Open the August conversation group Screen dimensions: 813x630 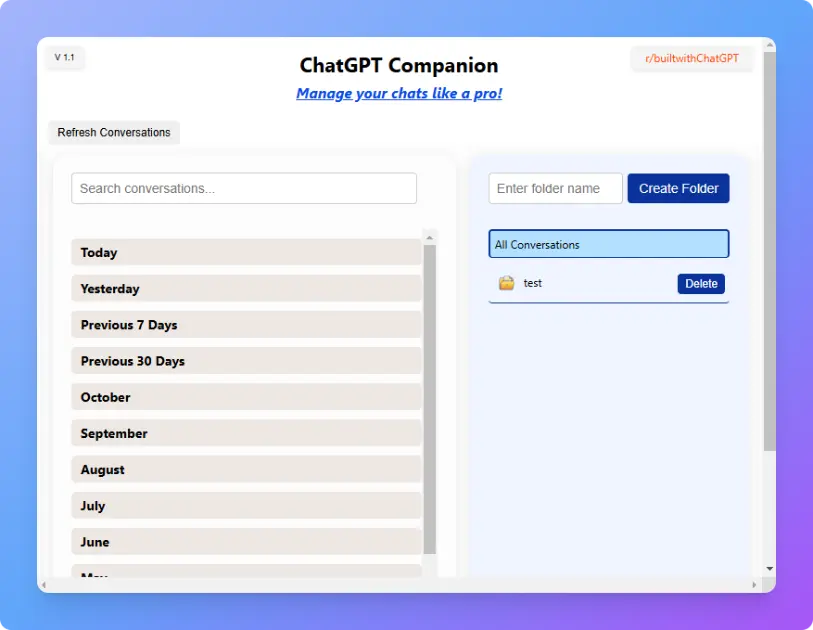click(x=246, y=470)
